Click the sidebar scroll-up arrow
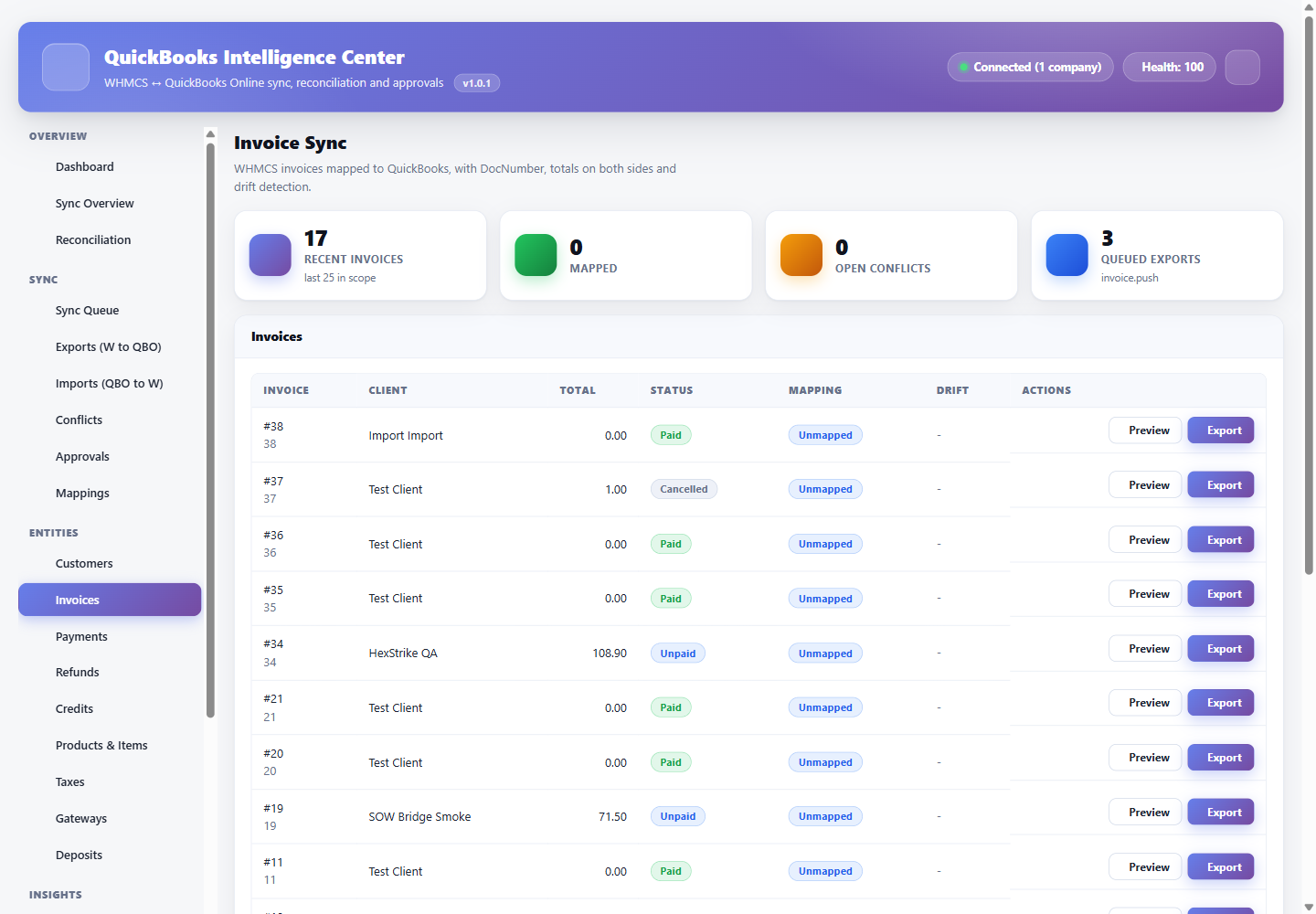The height and width of the screenshot is (914, 1316). pyautogui.click(x=210, y=134)
